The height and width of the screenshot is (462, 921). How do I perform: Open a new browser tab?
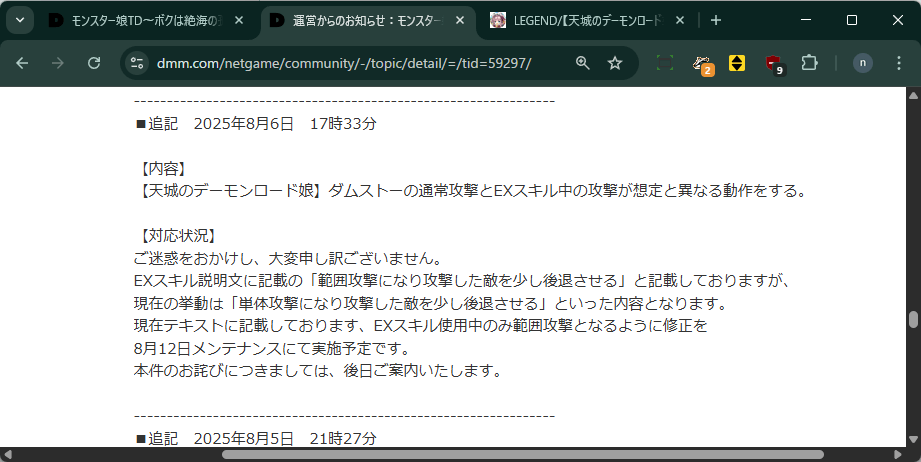[x=715, y=21]
